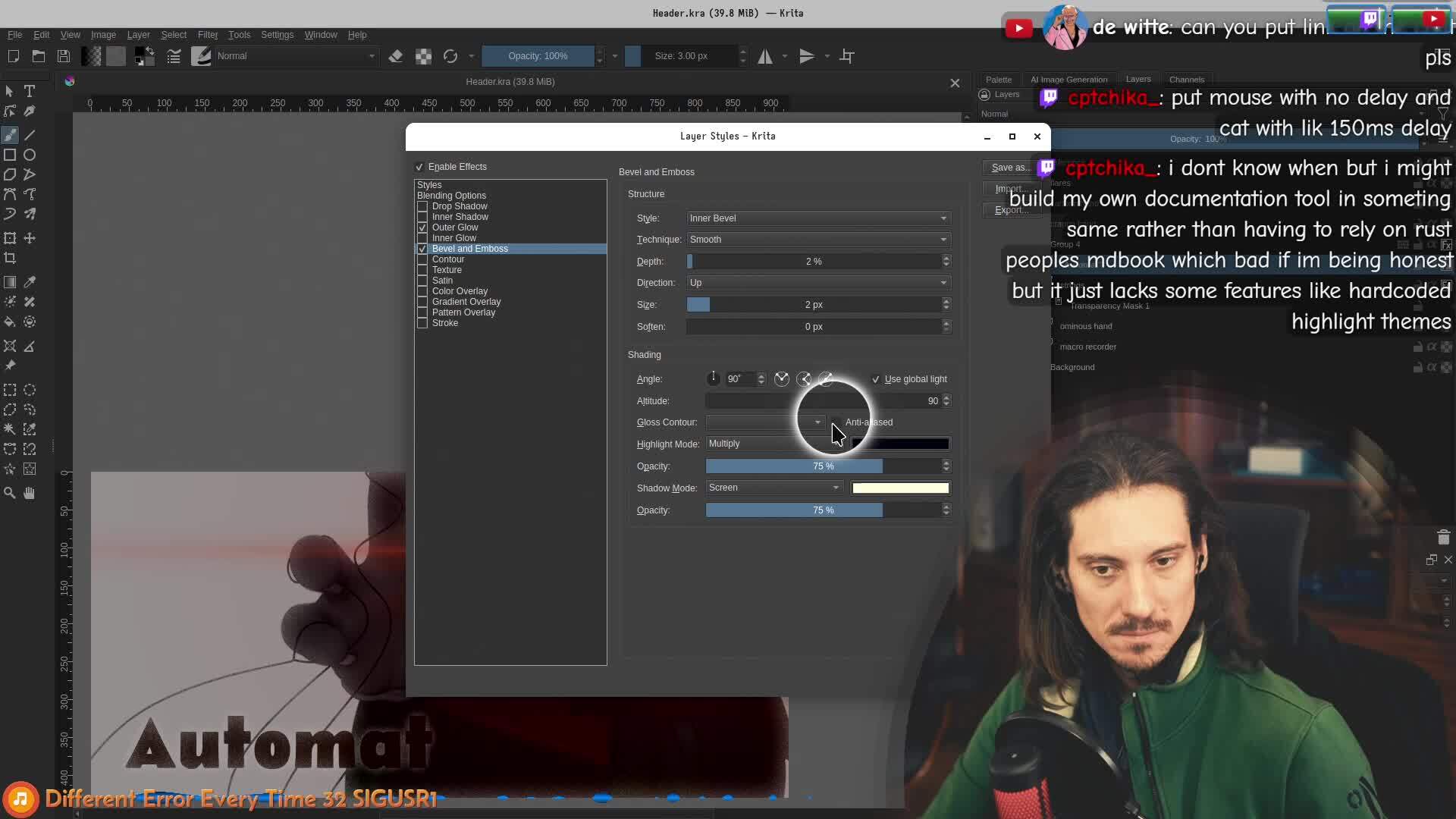Select the Text tool in toolbox
This screenshot has height=819, width=1456.
pyautogui.click(x=30, y=91)
